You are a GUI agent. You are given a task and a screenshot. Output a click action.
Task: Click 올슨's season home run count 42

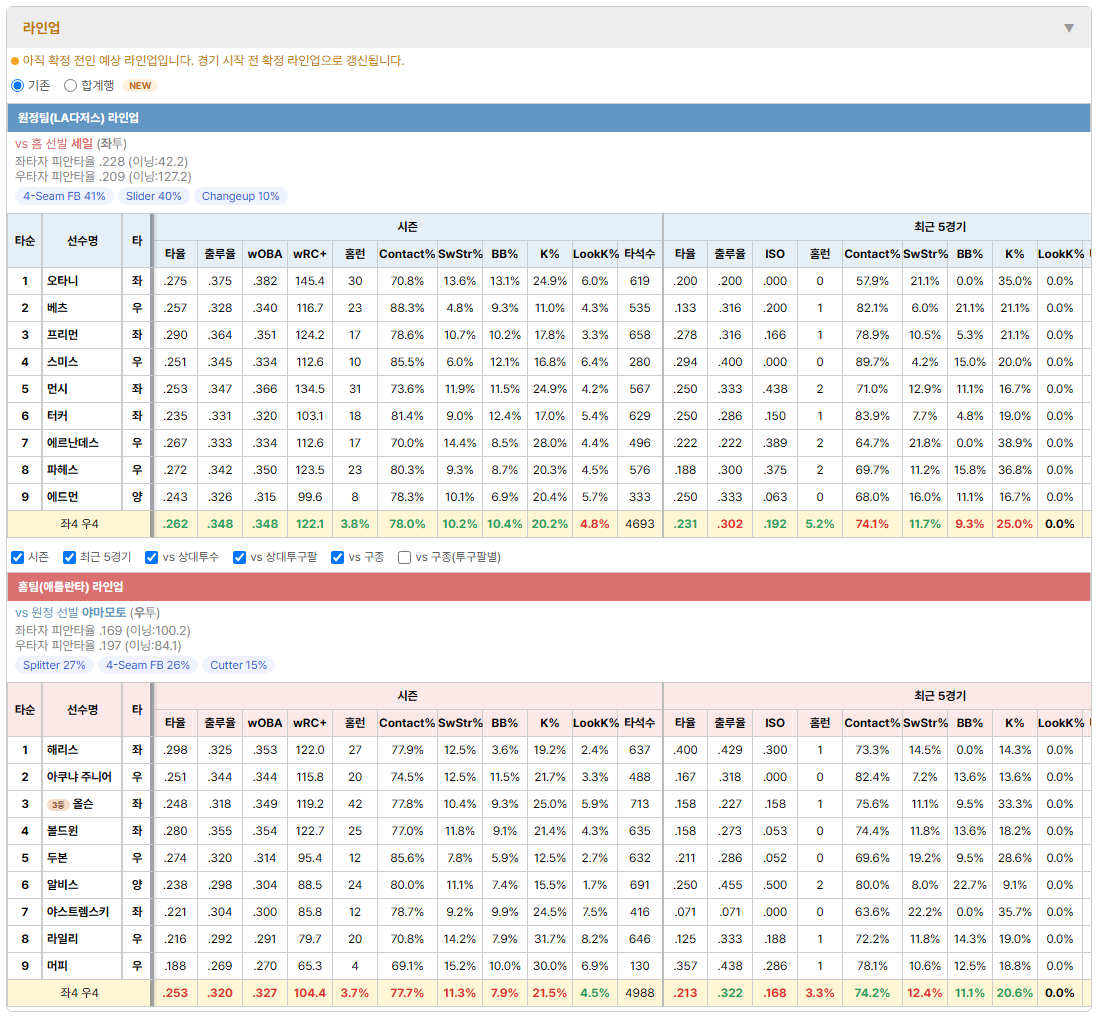click(355, 804)
